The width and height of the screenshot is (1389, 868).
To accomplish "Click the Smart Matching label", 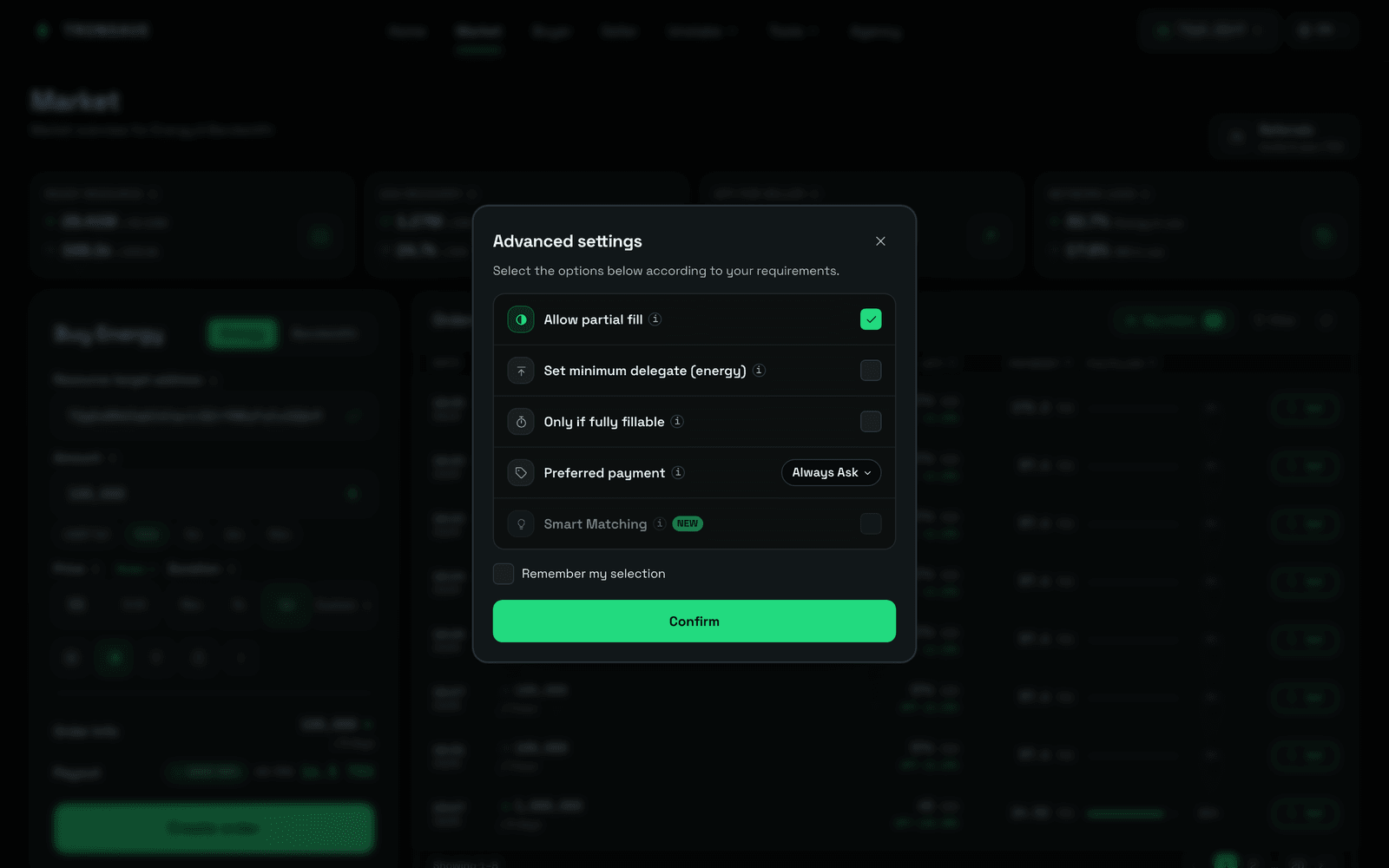I will (596, 524).
